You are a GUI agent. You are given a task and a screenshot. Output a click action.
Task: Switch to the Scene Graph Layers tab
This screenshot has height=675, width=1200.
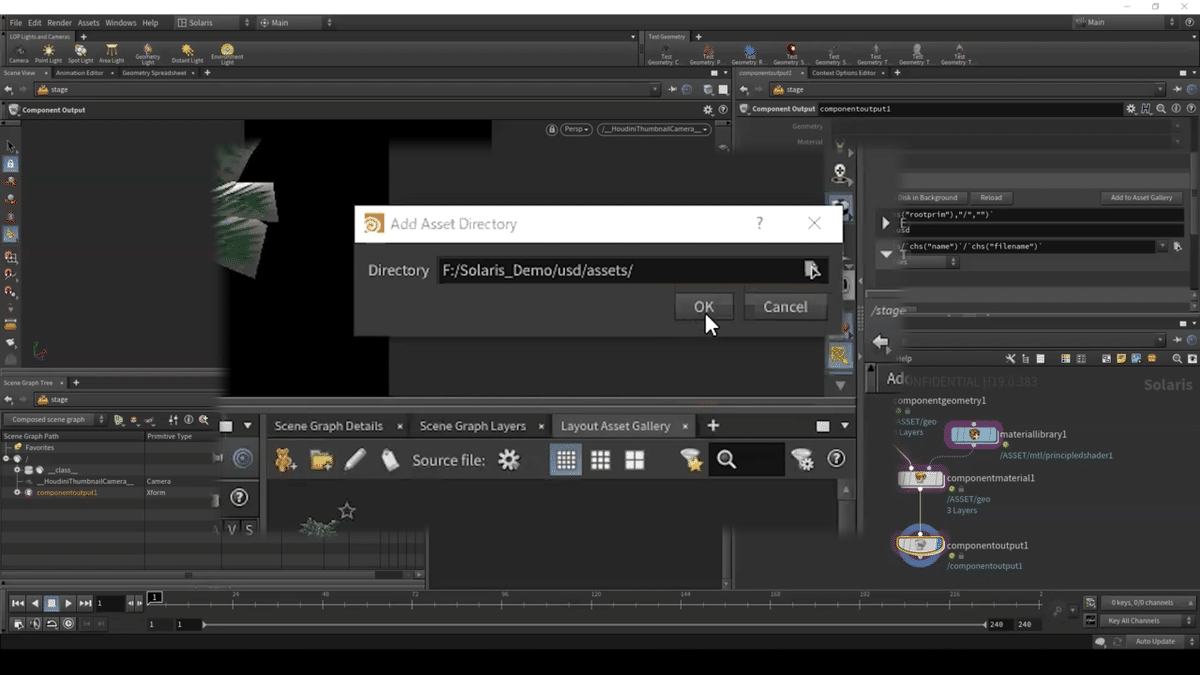click(473, 426)
